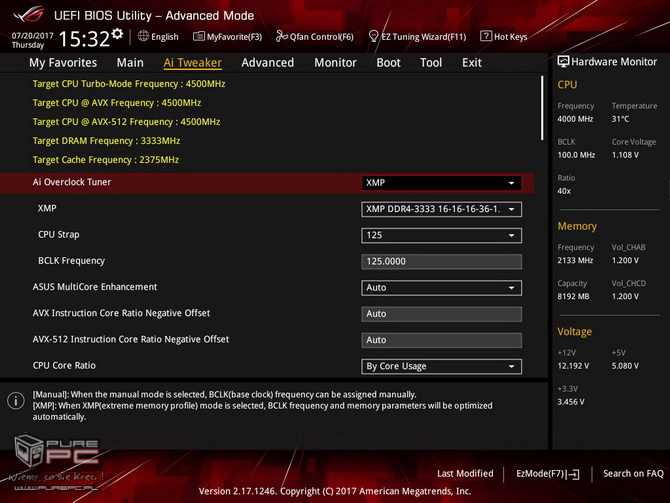Click the BCLK Frequency input field
The height and width of the screenshot is (503, 670).
441,262
